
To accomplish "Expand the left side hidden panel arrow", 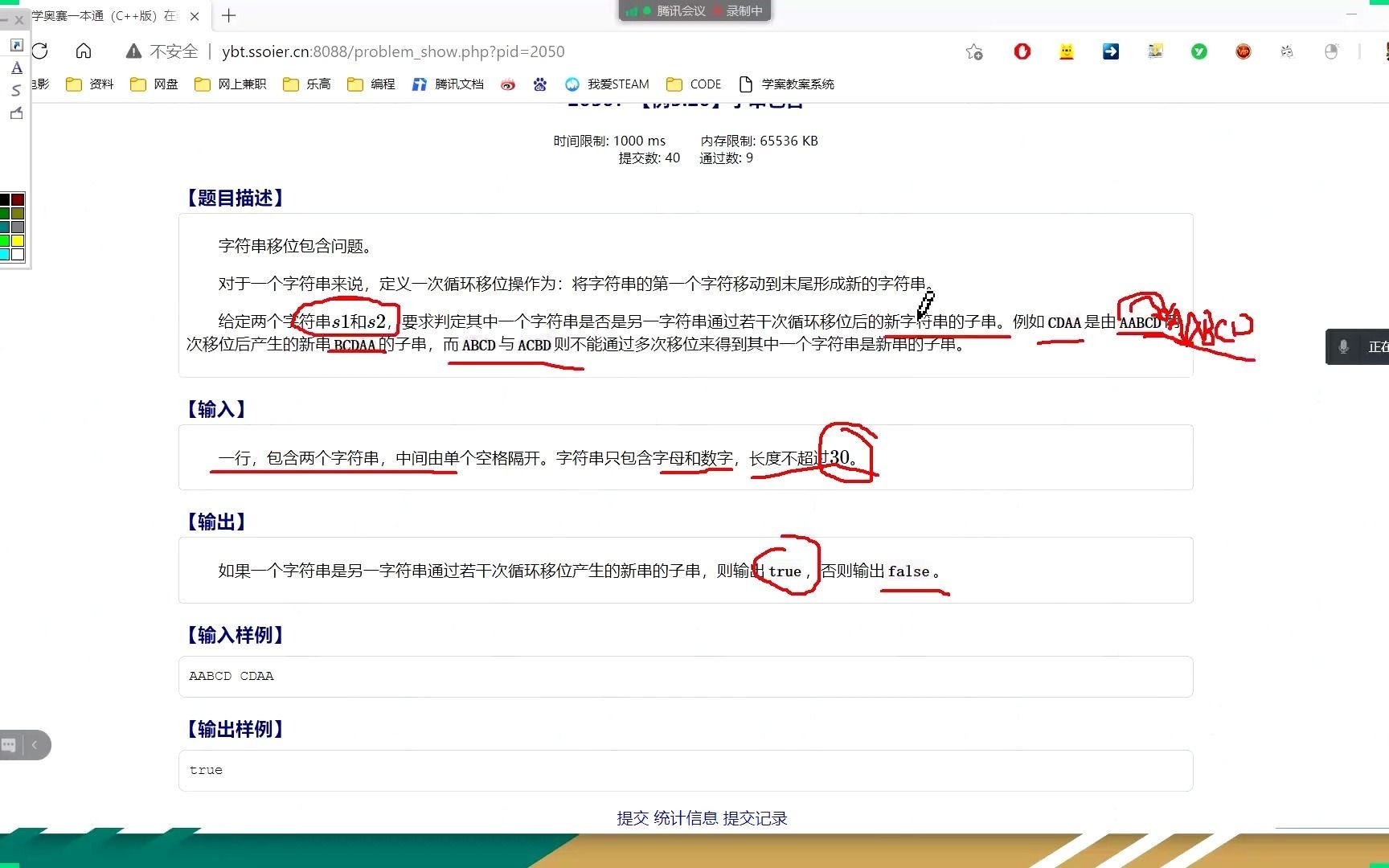I will tap(36, 745).
